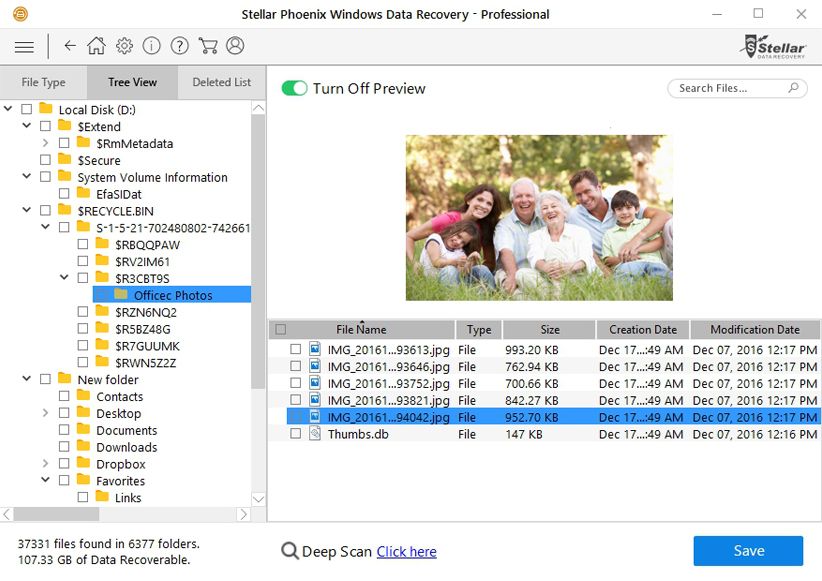Go back with the arrow icon
This screenshot has width=822, height=581.
coord(70,46)
